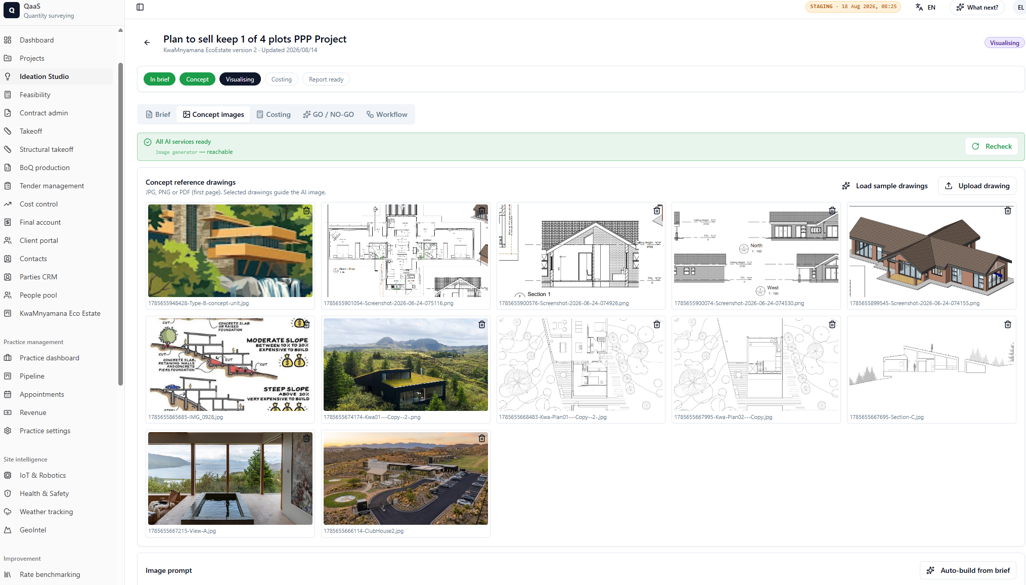The height and width of the screenshot is (585, 1026).
Task: Delete the ClubHouse2 image via trash icon
Action: [482, 438]
